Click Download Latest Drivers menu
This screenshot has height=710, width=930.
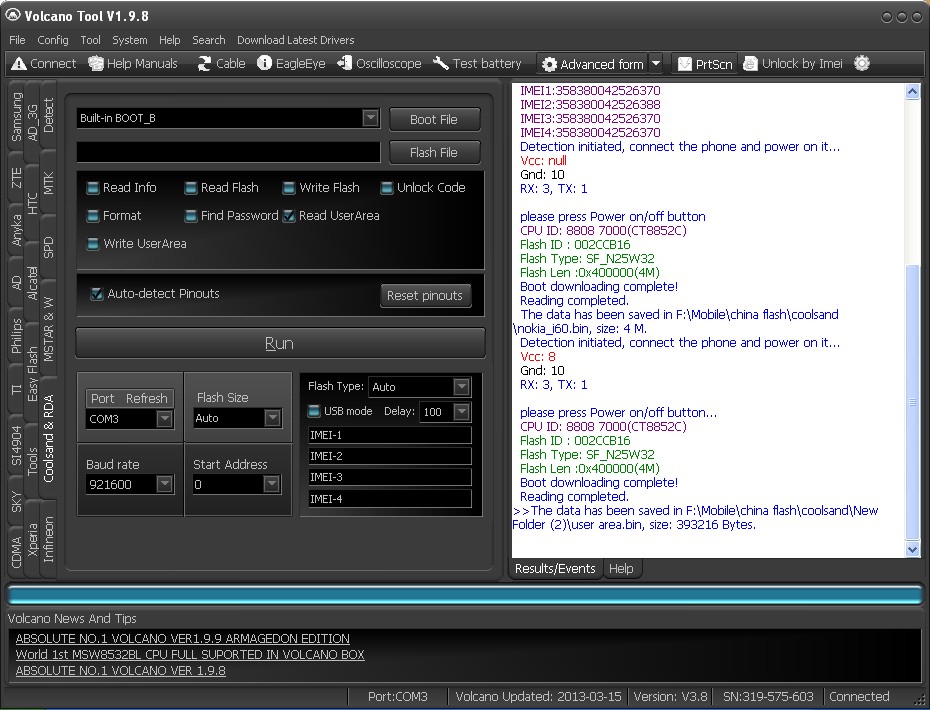pyautogui.click(x=295, y=40)
